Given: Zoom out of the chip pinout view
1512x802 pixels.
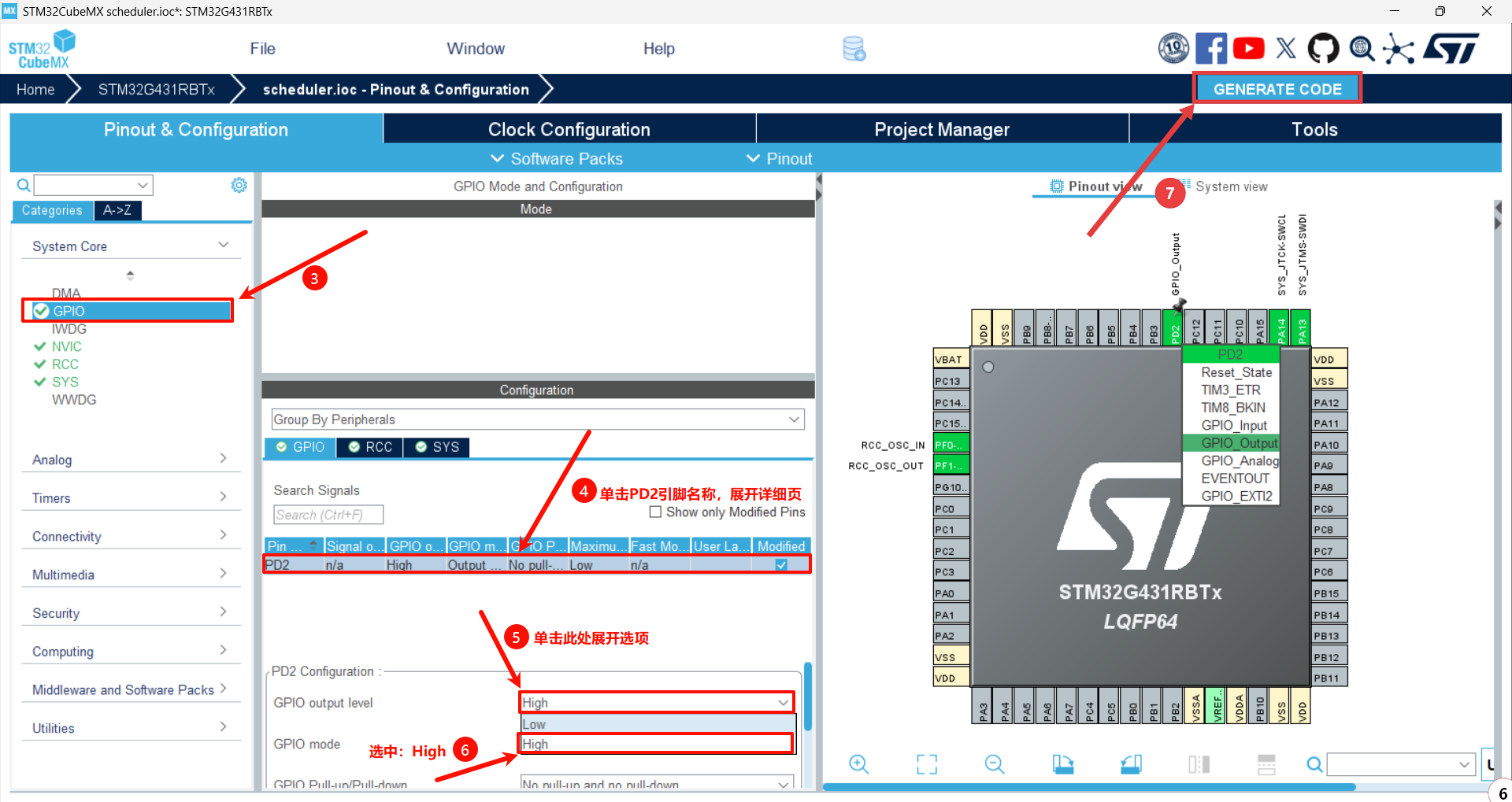Looking at the screenshot, I should [x=995, y=763].
